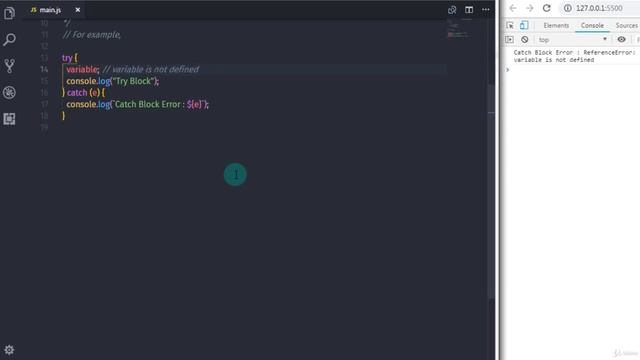The height and width of the screenshot is (360, 640).
Task: Open the editor More Actions ellipsis menu
Action: point(486,10)
